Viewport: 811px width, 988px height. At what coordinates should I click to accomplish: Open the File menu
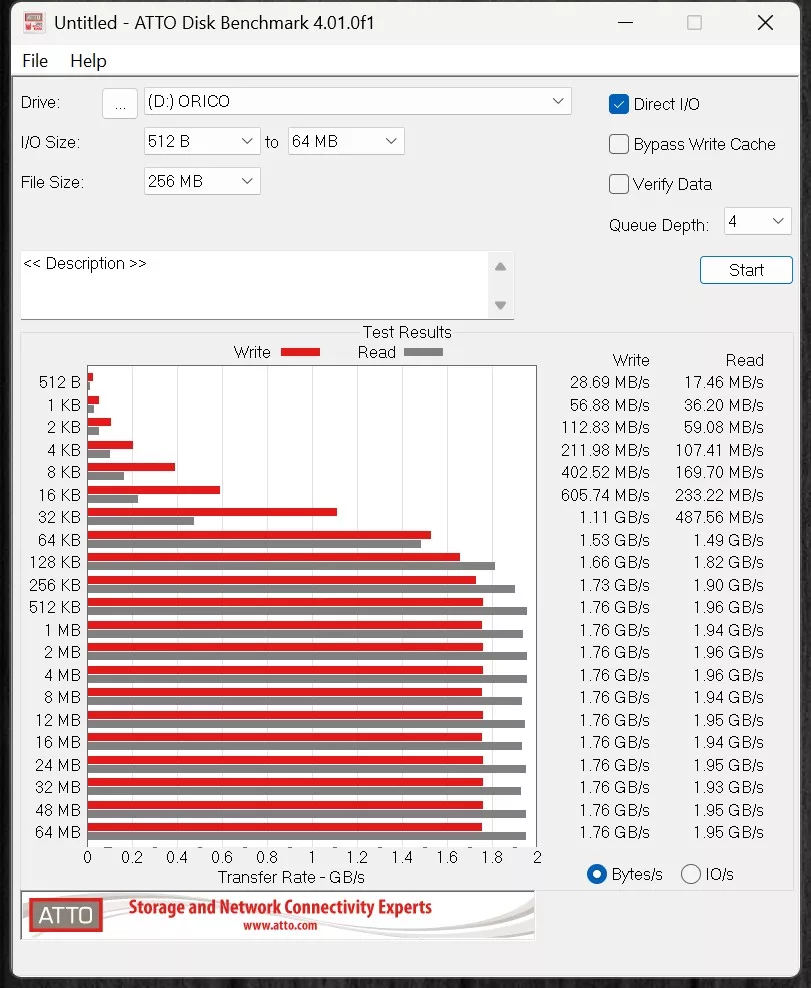click(35, 61)
